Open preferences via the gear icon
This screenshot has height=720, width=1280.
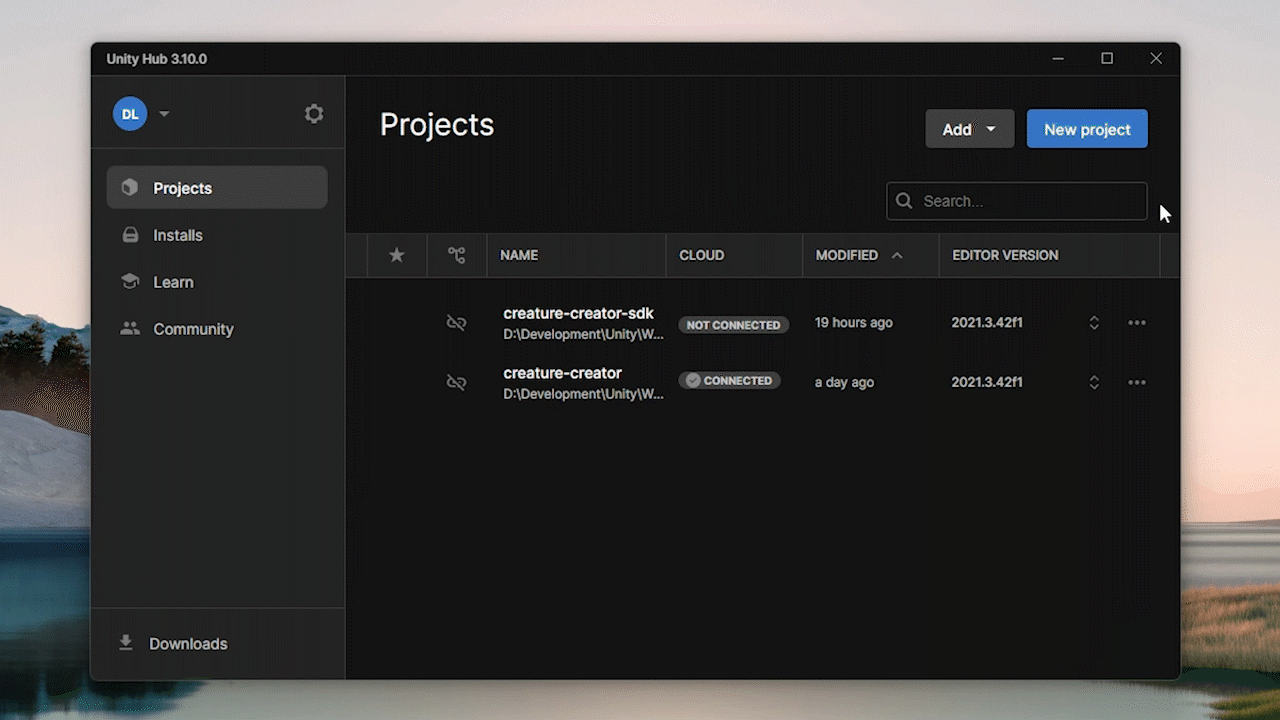314,114
